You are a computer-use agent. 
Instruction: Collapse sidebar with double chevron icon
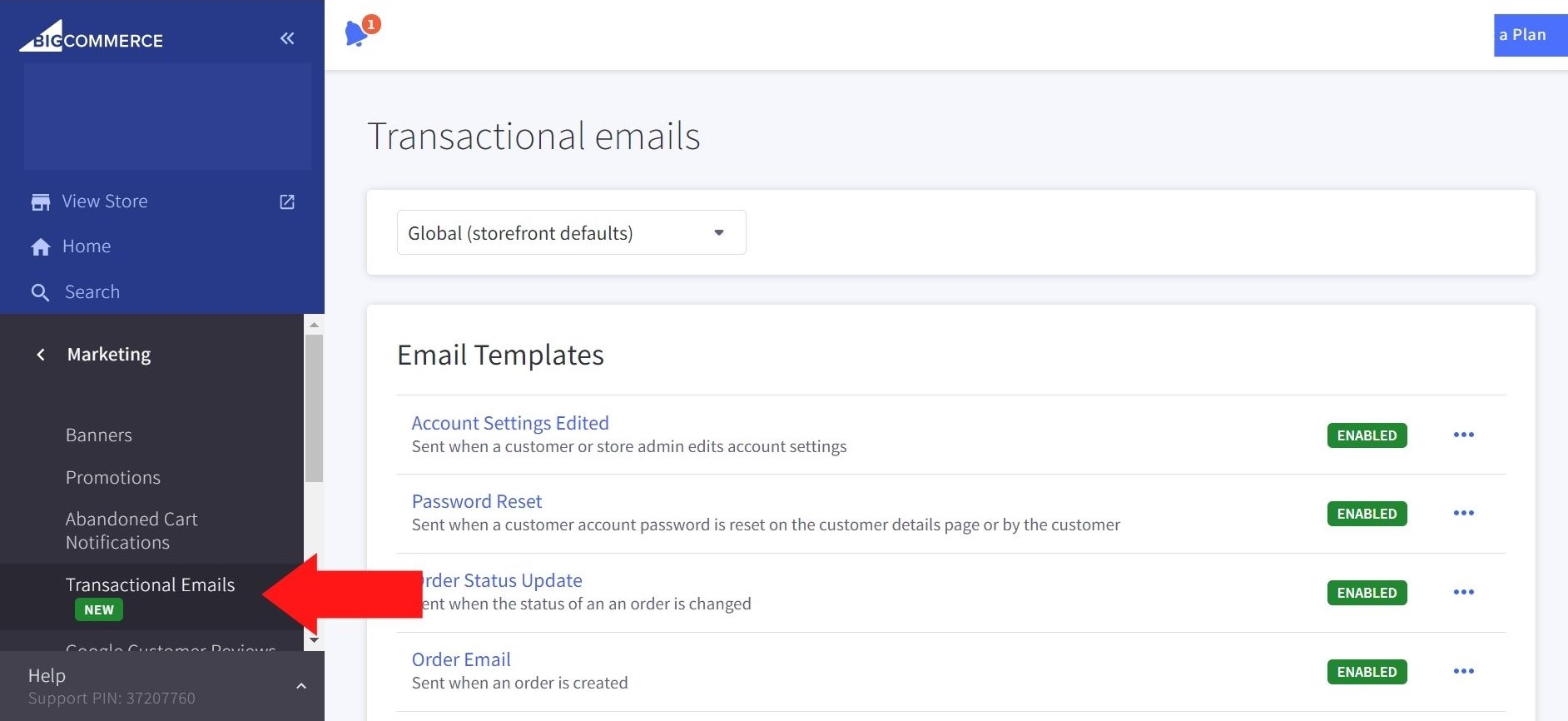(x=287, y=38)
